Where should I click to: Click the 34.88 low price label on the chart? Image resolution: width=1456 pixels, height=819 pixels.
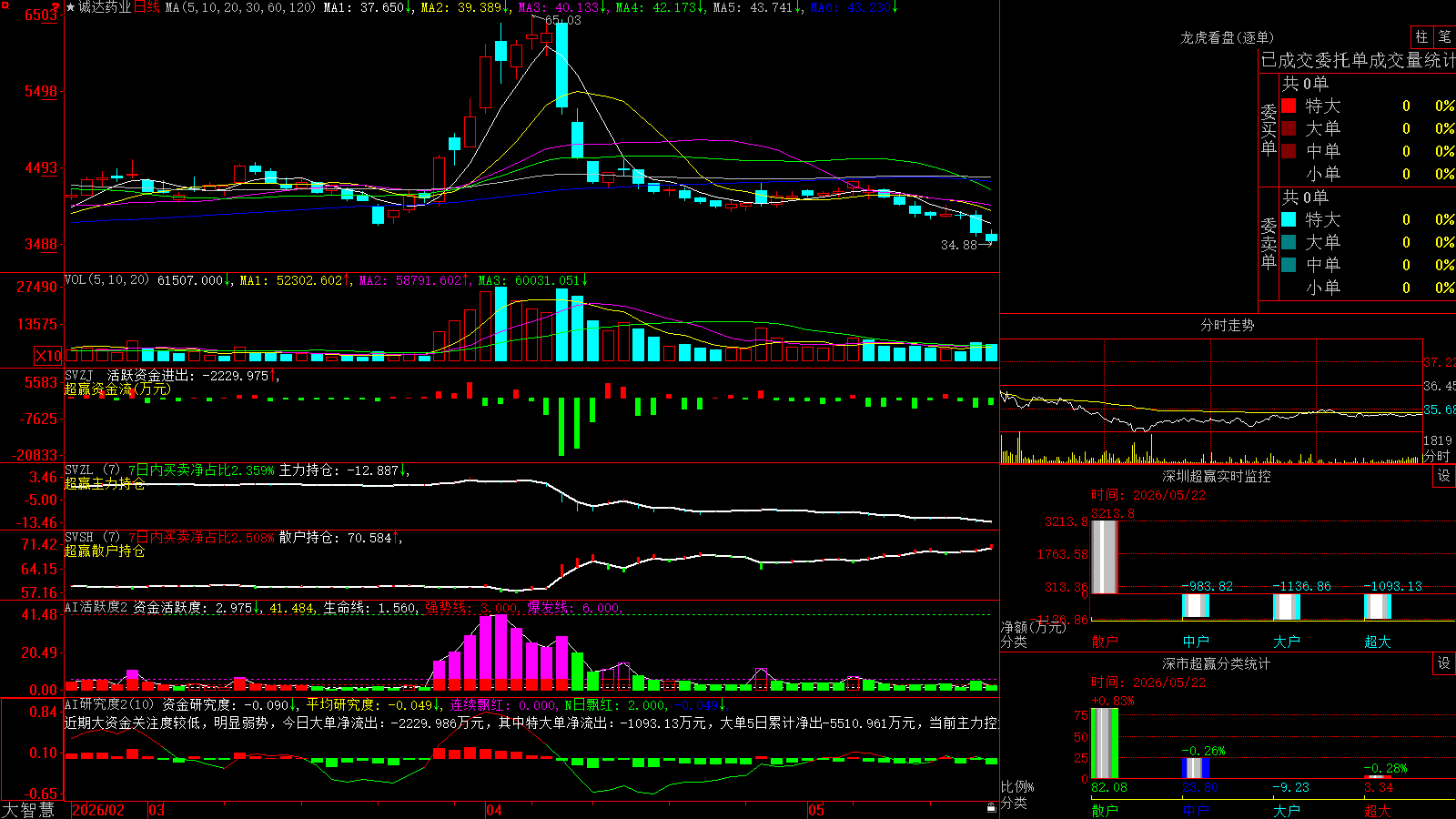[959, 245]
